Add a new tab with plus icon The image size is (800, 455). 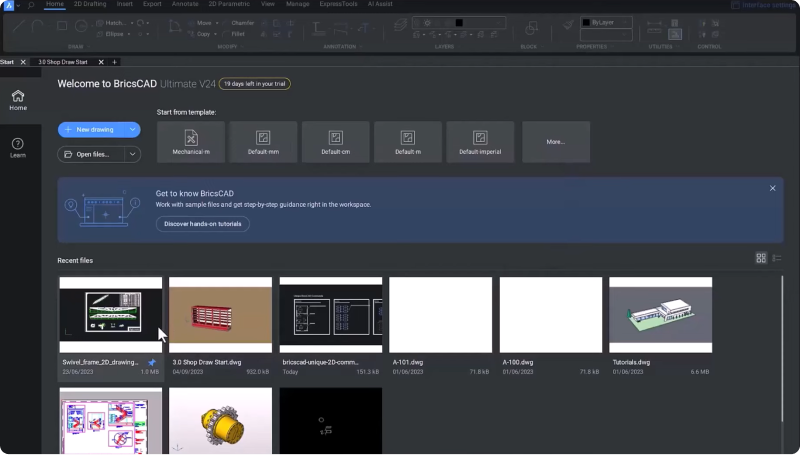pyautogui.click(x=114, y=62)
